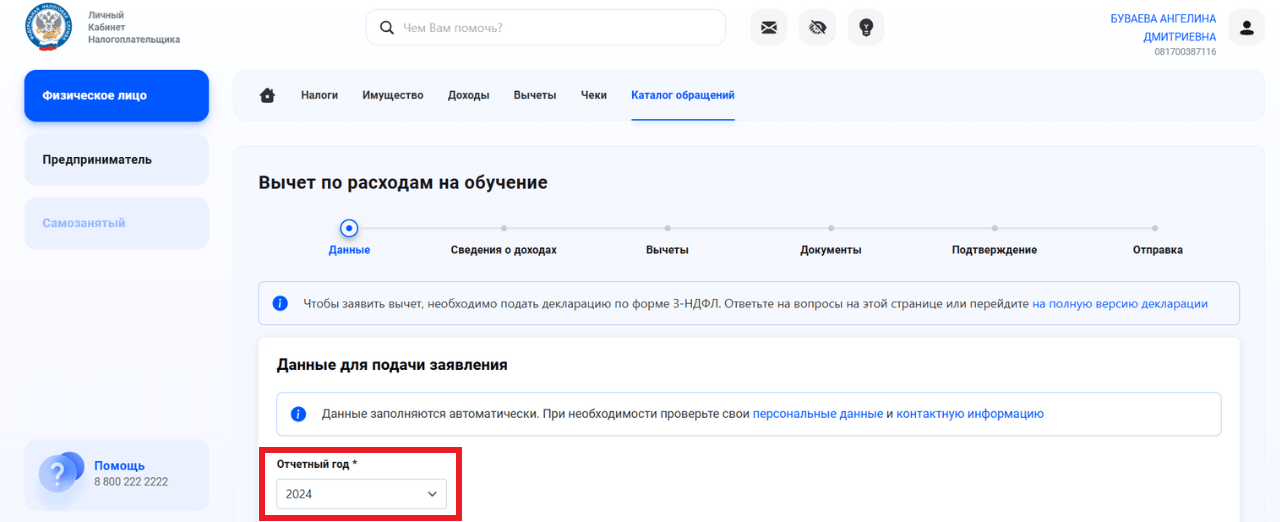Open messages via the envelope icon

(x=769, y=28)
